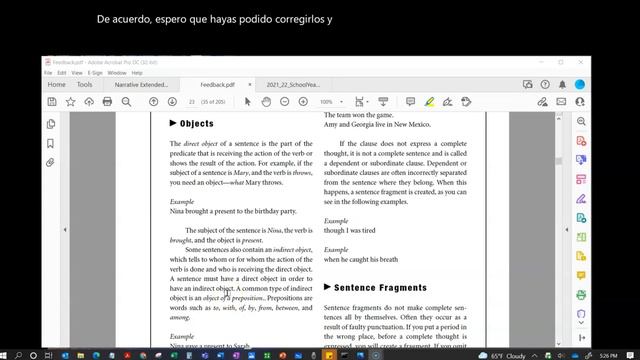Open the account profile avatar
Screen dimensions: 640x360
click(x=580, y=84)
